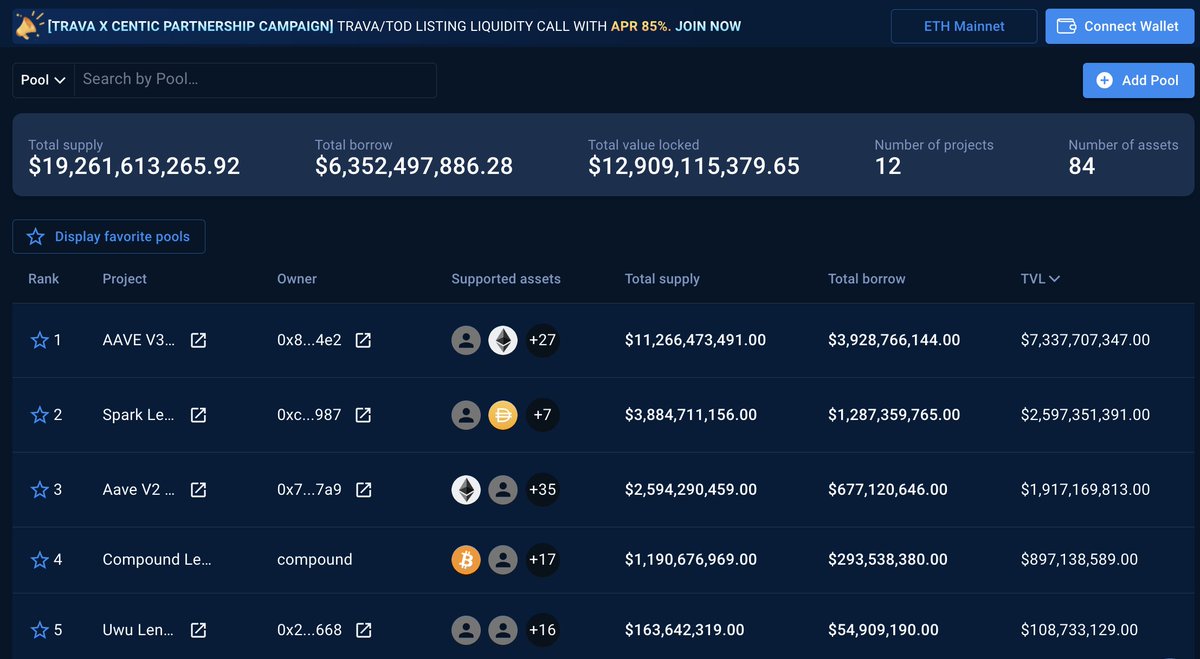Show the +27 more assets badge
This screenshot has width=1200, height=659.
coord(542,340)
